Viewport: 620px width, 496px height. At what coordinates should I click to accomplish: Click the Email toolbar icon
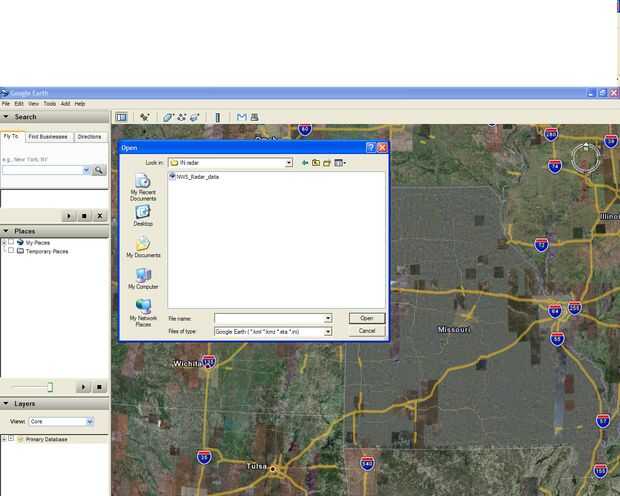pos(241,117)
